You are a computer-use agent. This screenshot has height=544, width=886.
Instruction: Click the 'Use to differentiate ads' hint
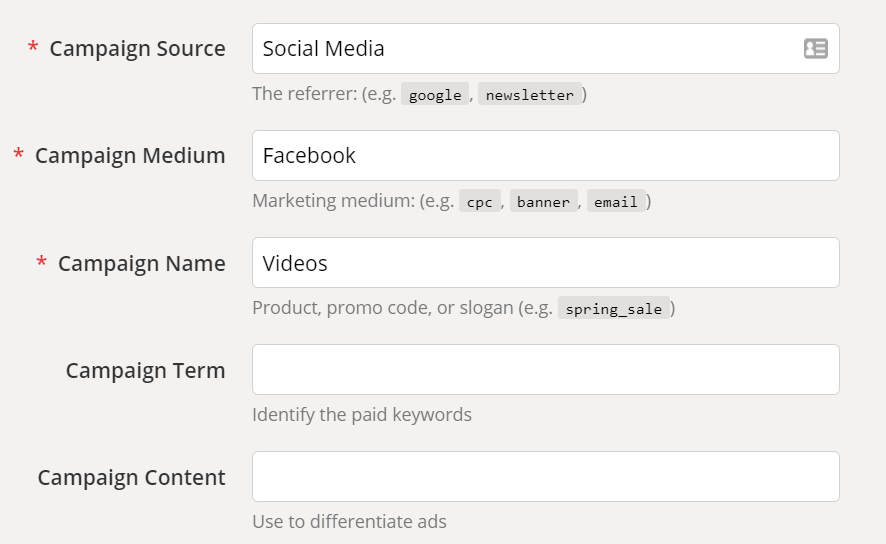tap(349, 522)
